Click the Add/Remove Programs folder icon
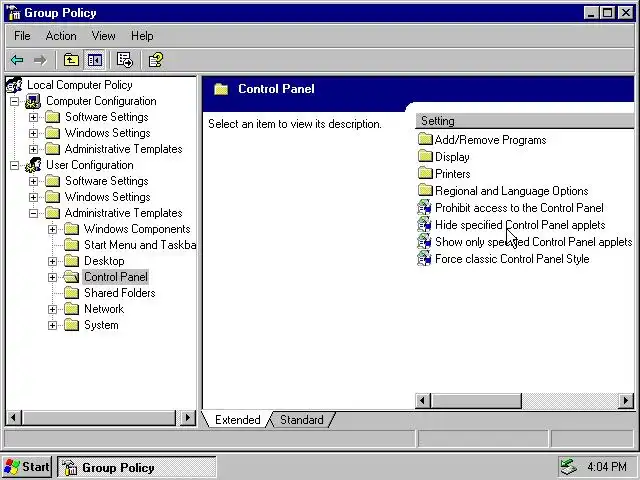 [425, 139]
